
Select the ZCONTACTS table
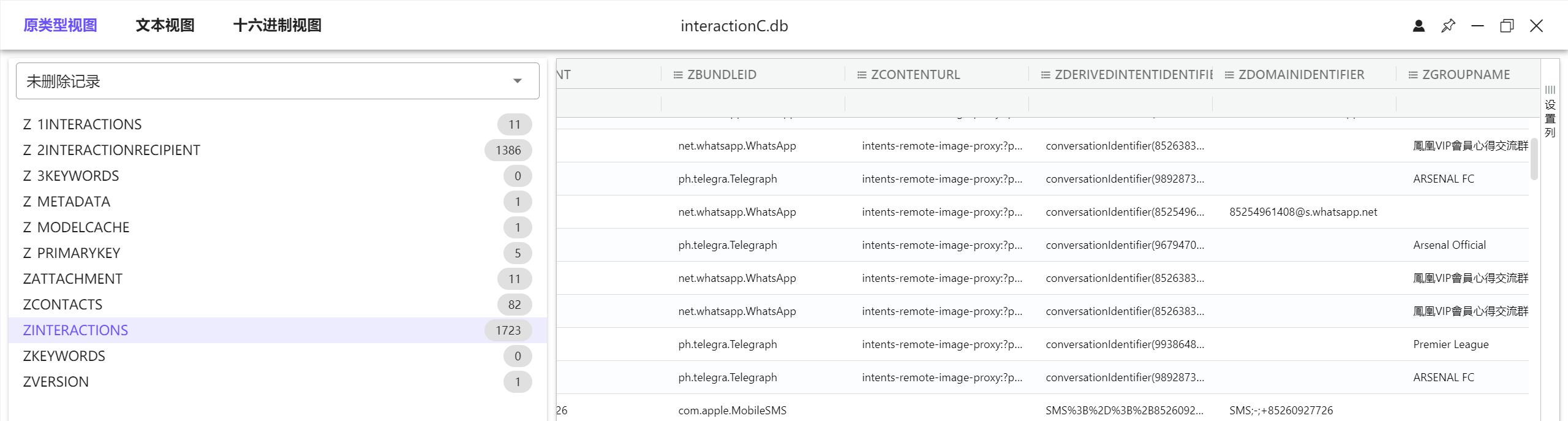pyautogui.click(x=62, y=305)
